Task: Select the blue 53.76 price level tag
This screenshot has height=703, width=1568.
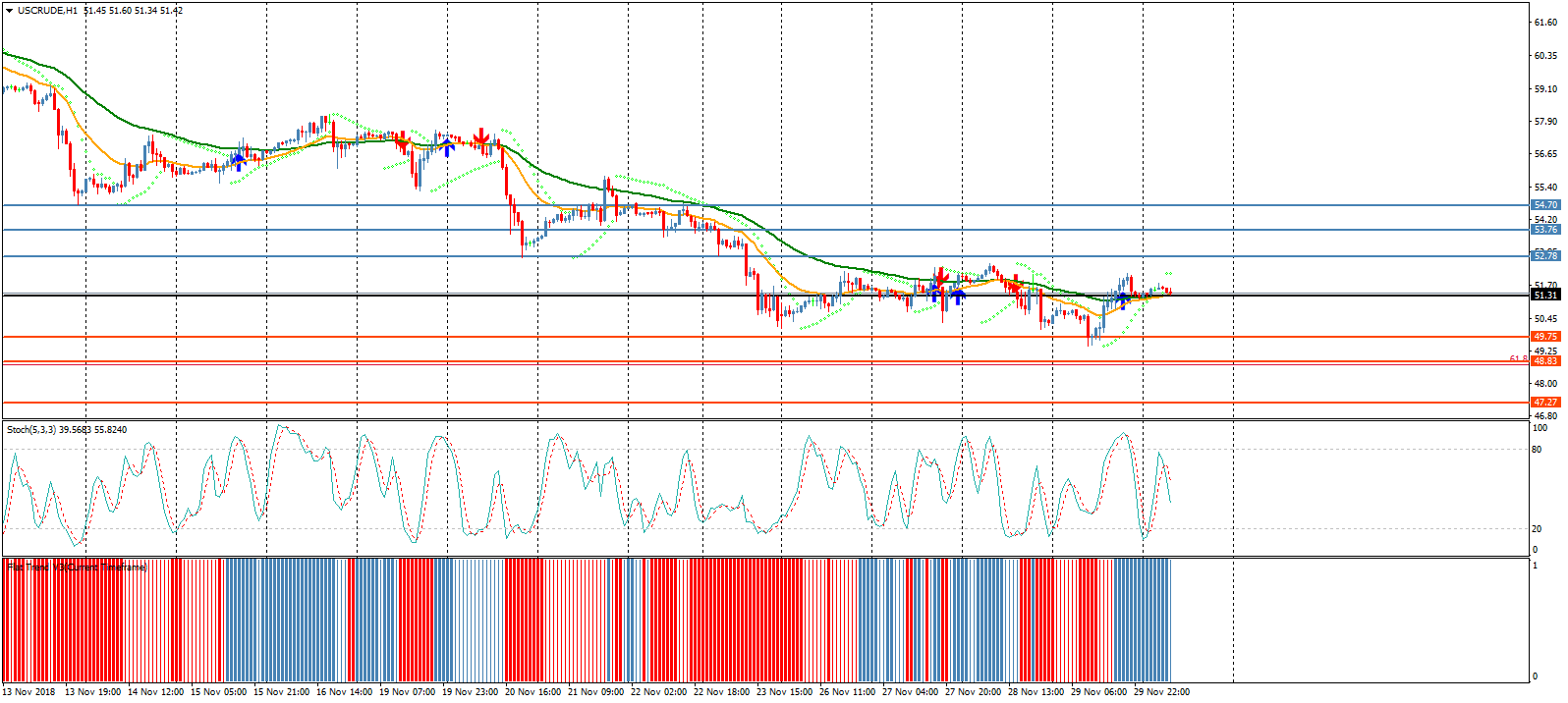Action: point(1545,230)
